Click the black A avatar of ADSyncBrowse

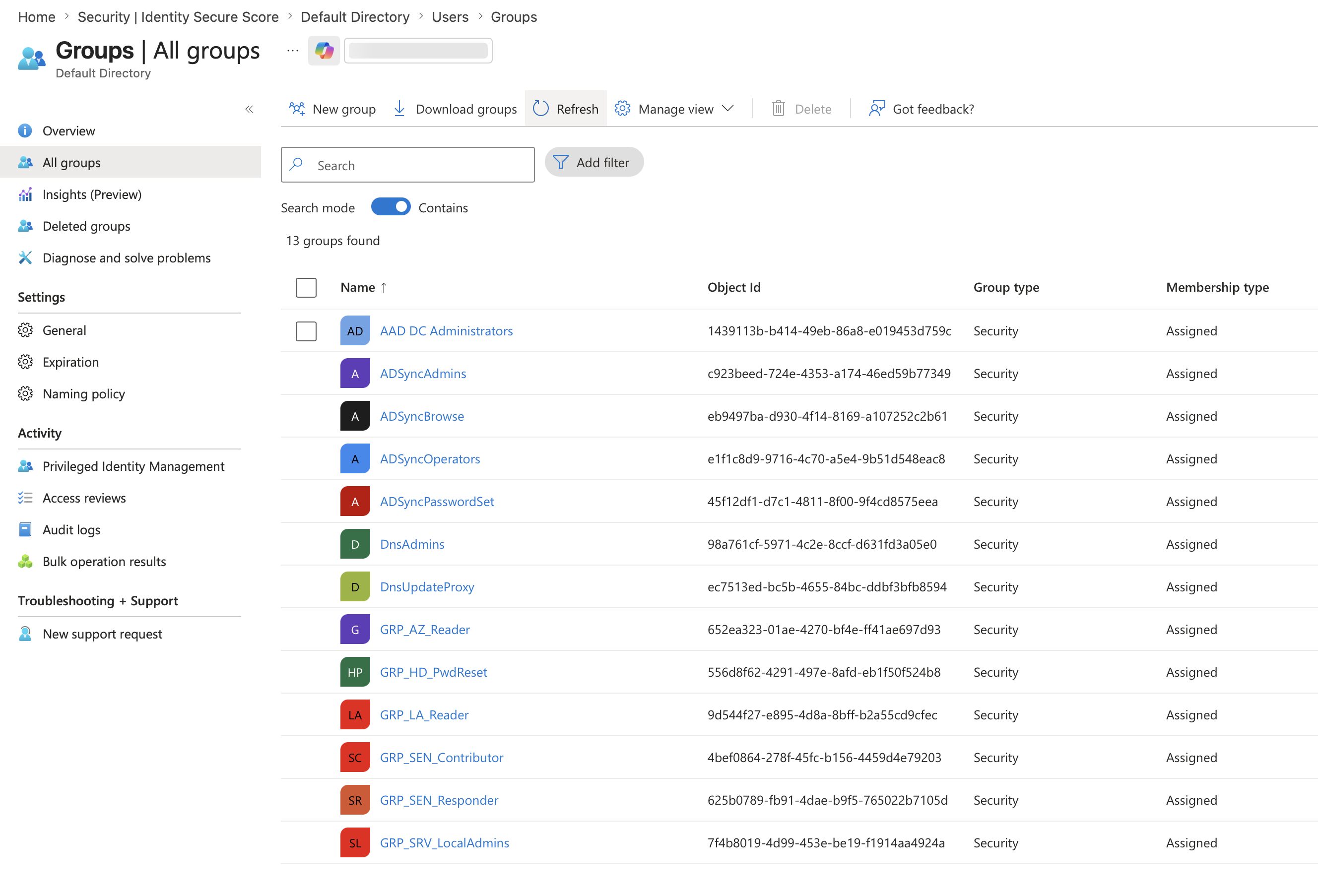(x=355, y=416)
